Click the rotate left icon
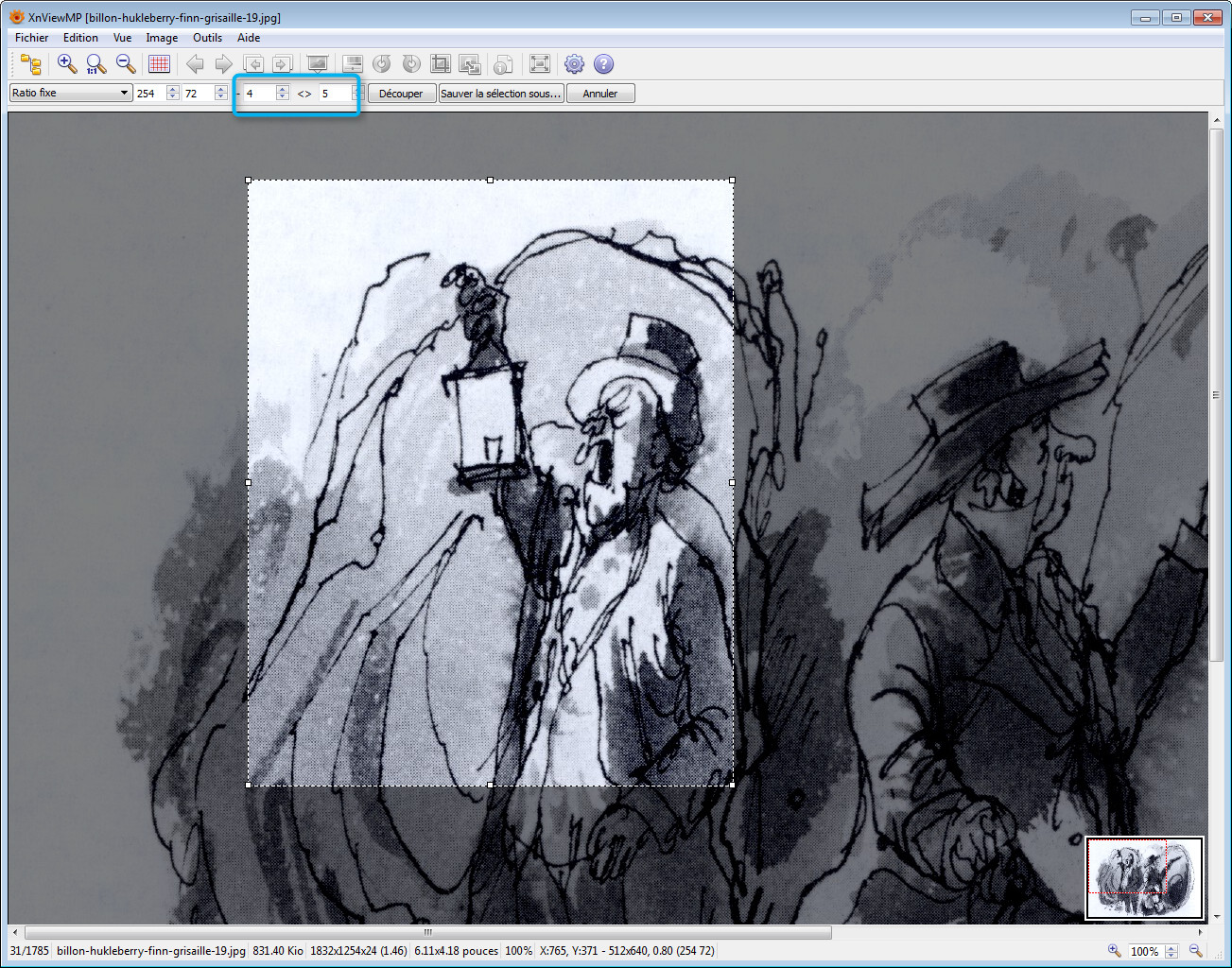Image resolution: width=1232 pixels, height=968 pixels. pos(382,64)
